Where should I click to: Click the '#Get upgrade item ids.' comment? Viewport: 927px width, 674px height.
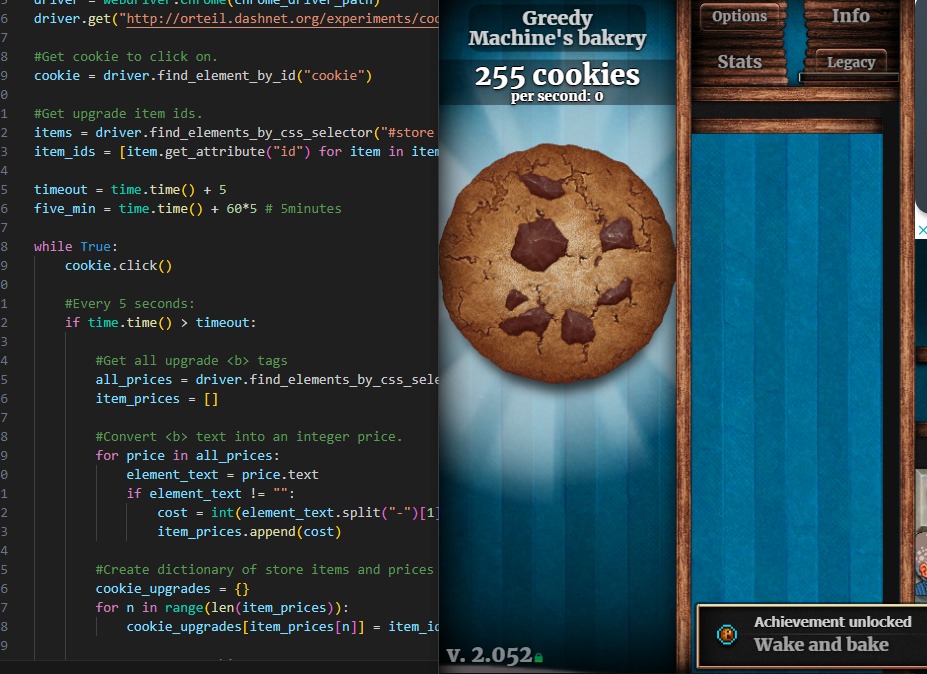[x=118, y=114]
